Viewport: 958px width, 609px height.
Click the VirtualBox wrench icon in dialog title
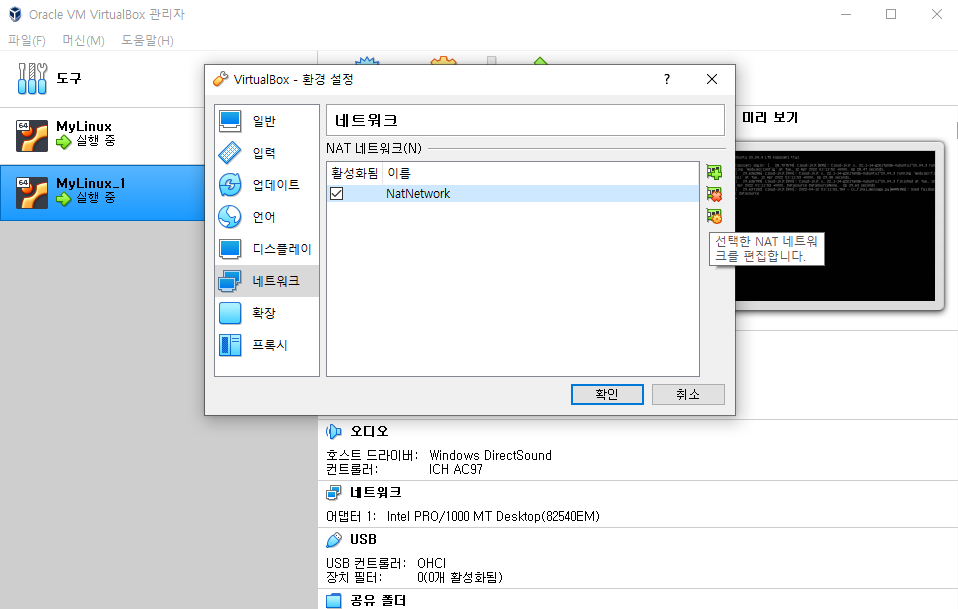[220, 79]
